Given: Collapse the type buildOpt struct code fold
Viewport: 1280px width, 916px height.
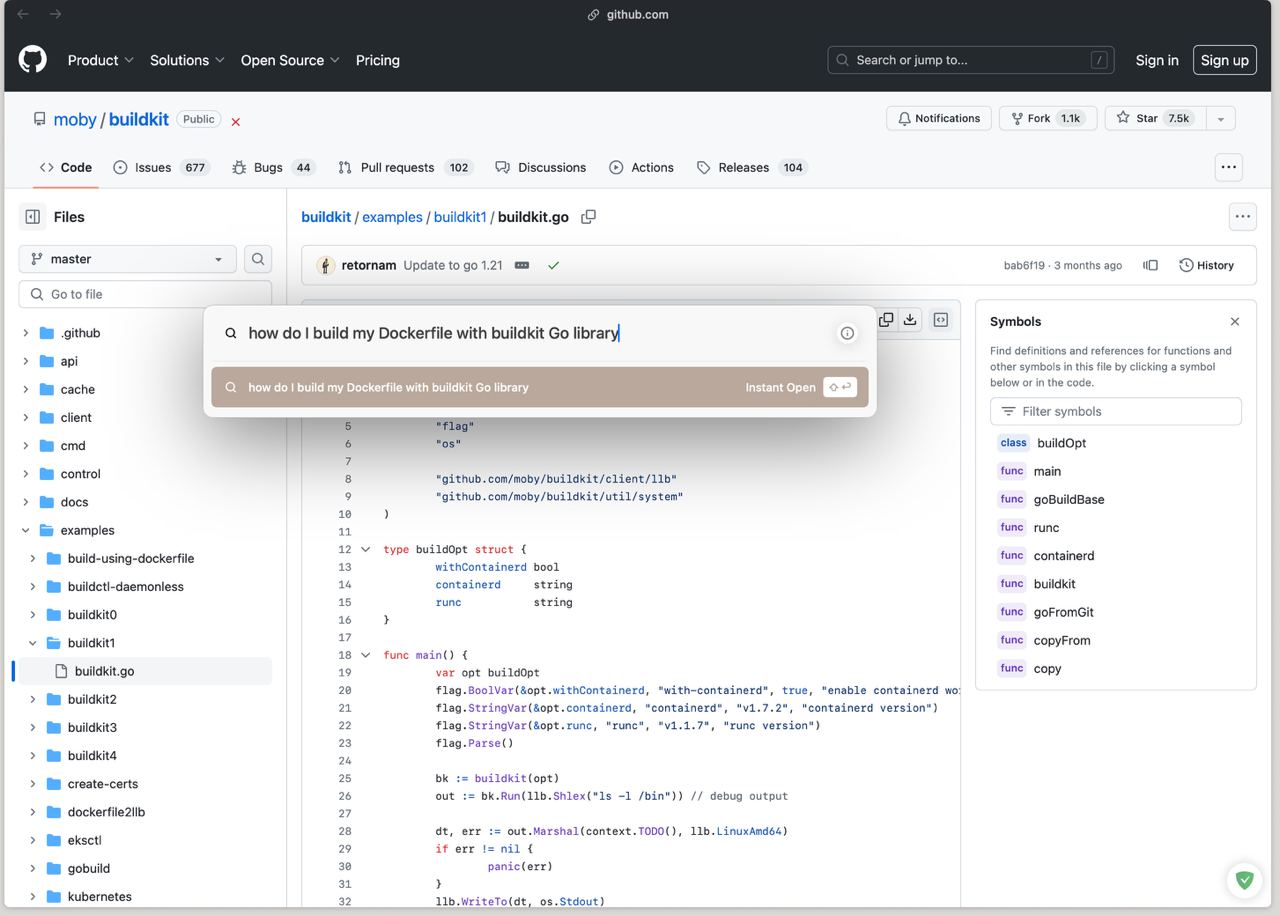Looking at the screenshot, I should click(366, 550).
